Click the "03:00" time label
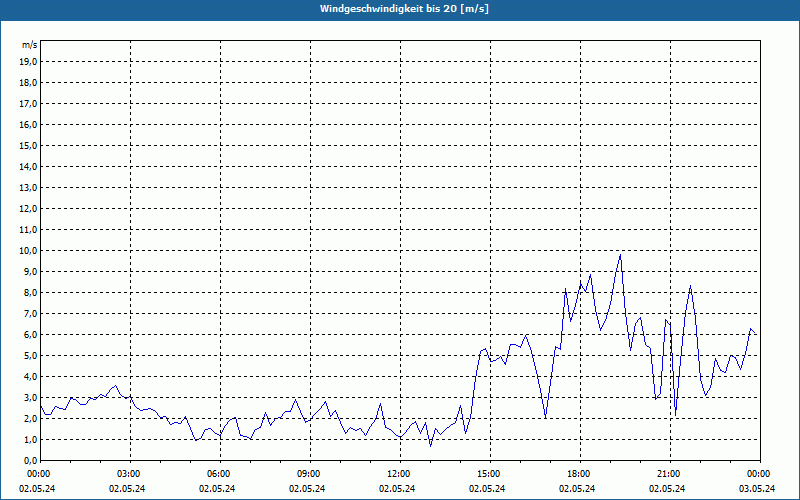Screen dimensions: 800x500 pos(128,474)
